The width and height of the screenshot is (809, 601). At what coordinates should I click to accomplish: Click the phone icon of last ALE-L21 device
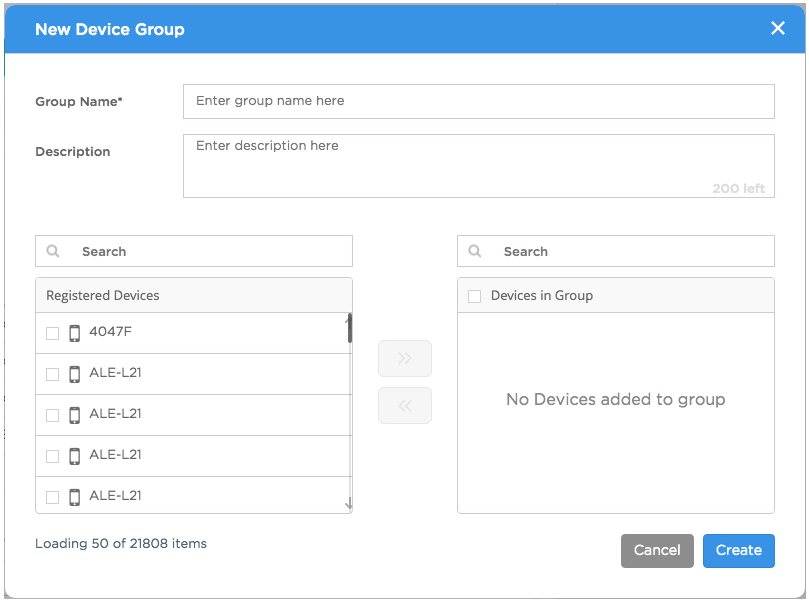click(x=74, y=497)
